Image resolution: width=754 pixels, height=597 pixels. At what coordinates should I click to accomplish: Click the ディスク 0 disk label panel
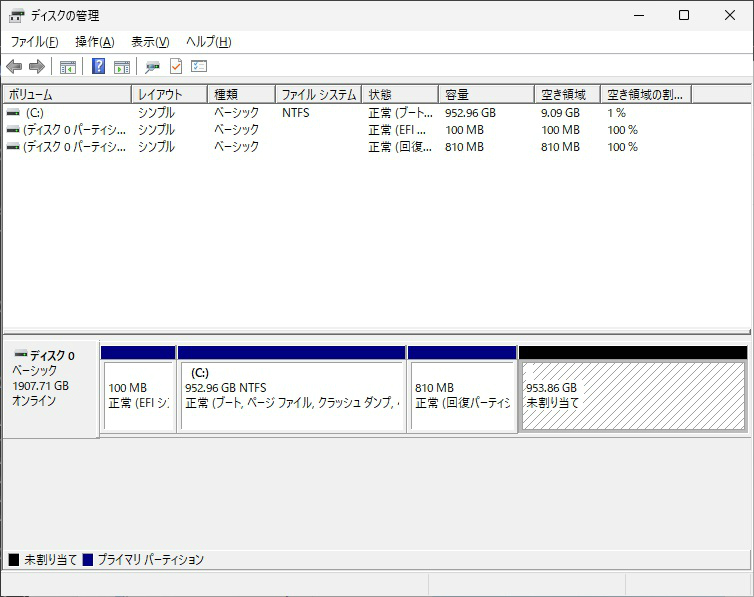click(x=51, y=387)
